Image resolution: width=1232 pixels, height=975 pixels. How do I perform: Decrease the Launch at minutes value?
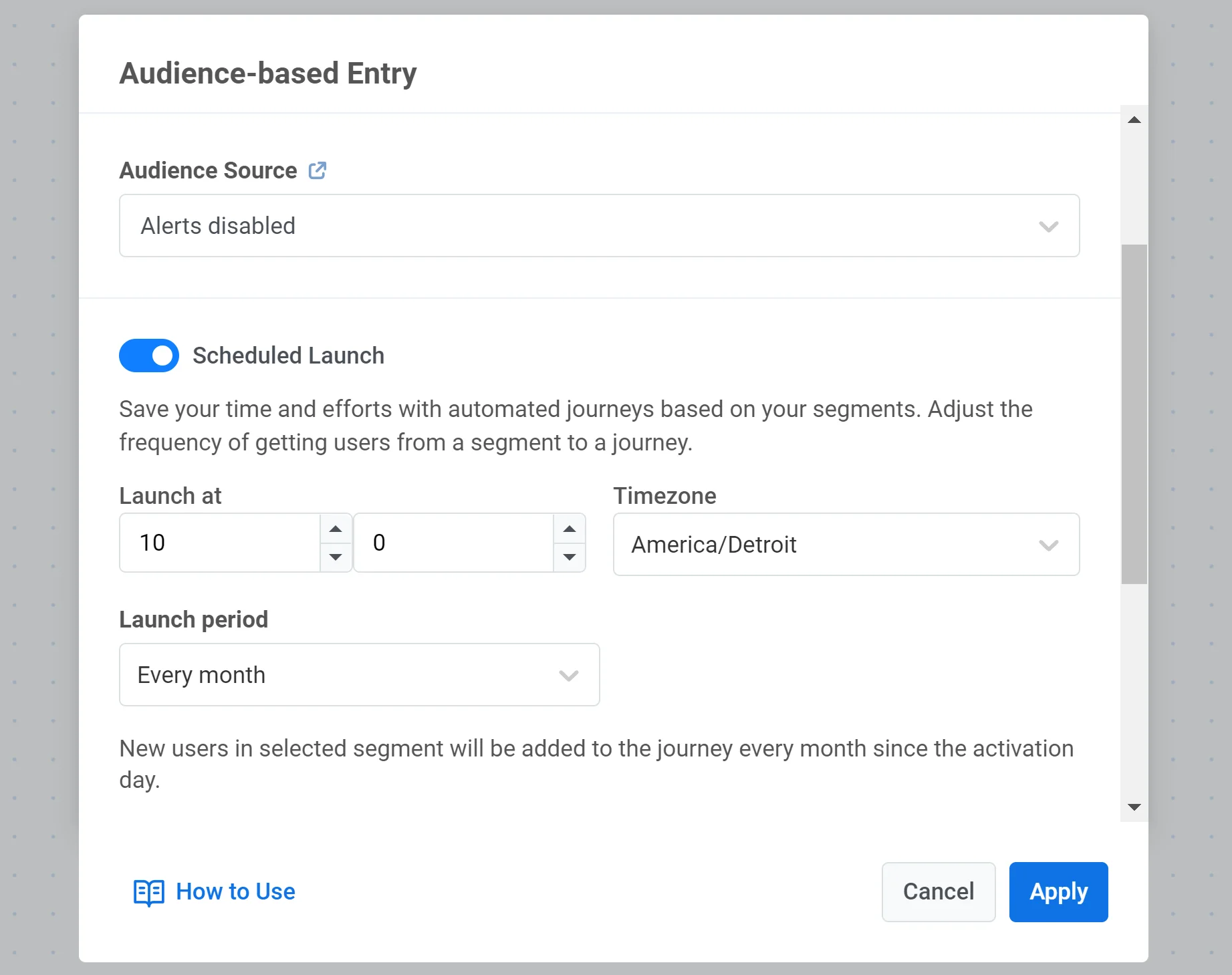[x=569, y=557]
